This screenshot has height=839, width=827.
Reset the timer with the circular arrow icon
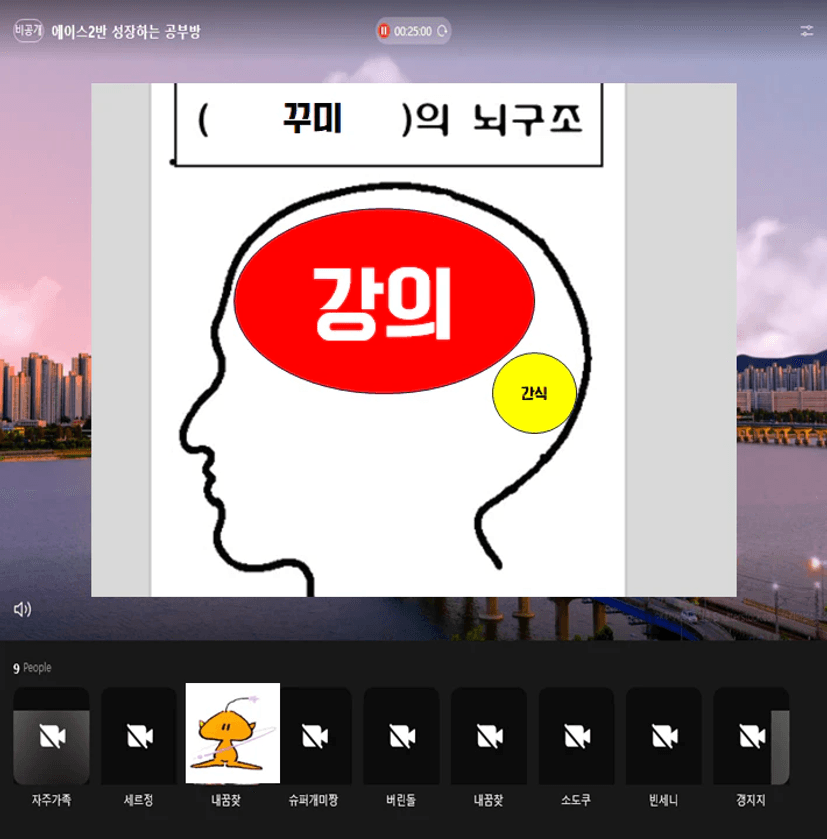[442, 31]
